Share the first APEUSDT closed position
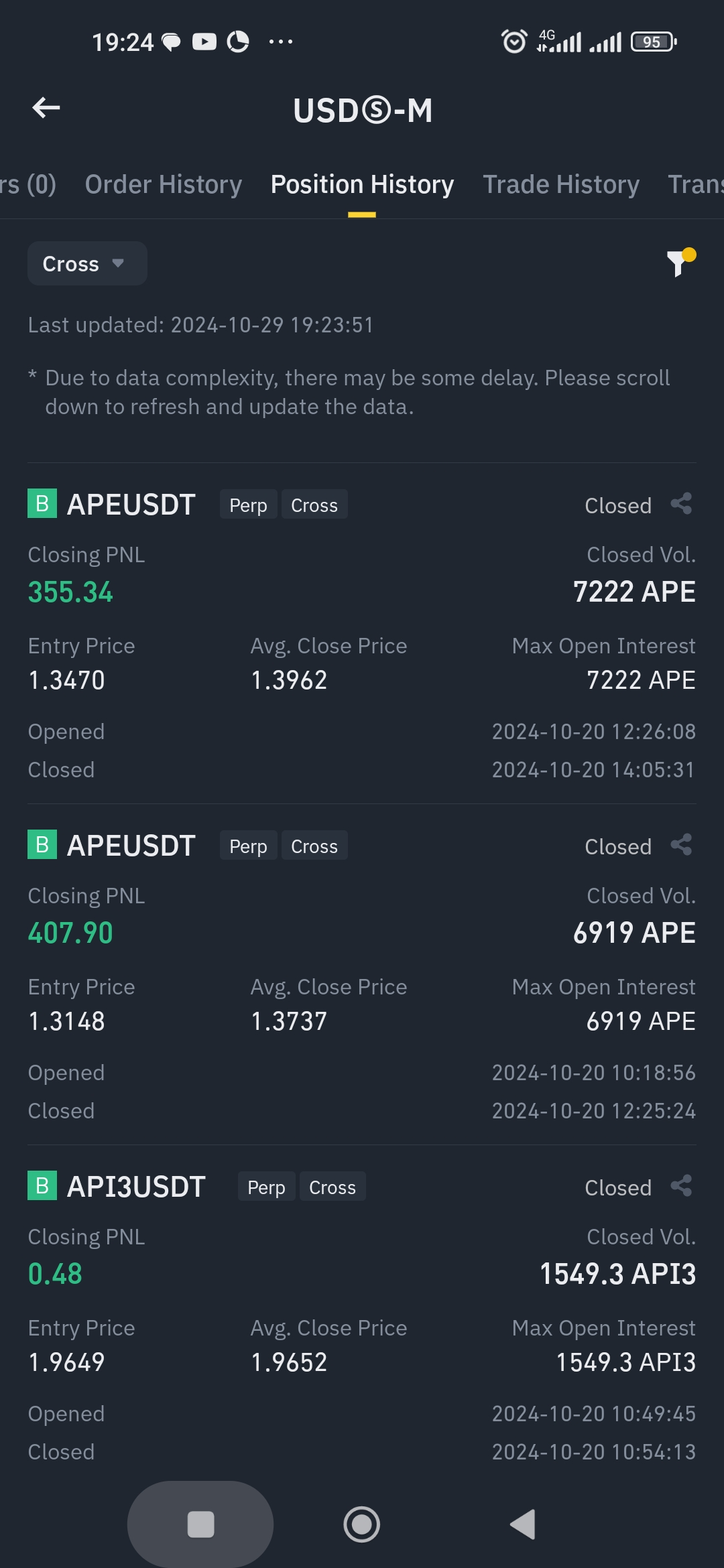Screen dimensions: 724x1568 tap(681, 504)
